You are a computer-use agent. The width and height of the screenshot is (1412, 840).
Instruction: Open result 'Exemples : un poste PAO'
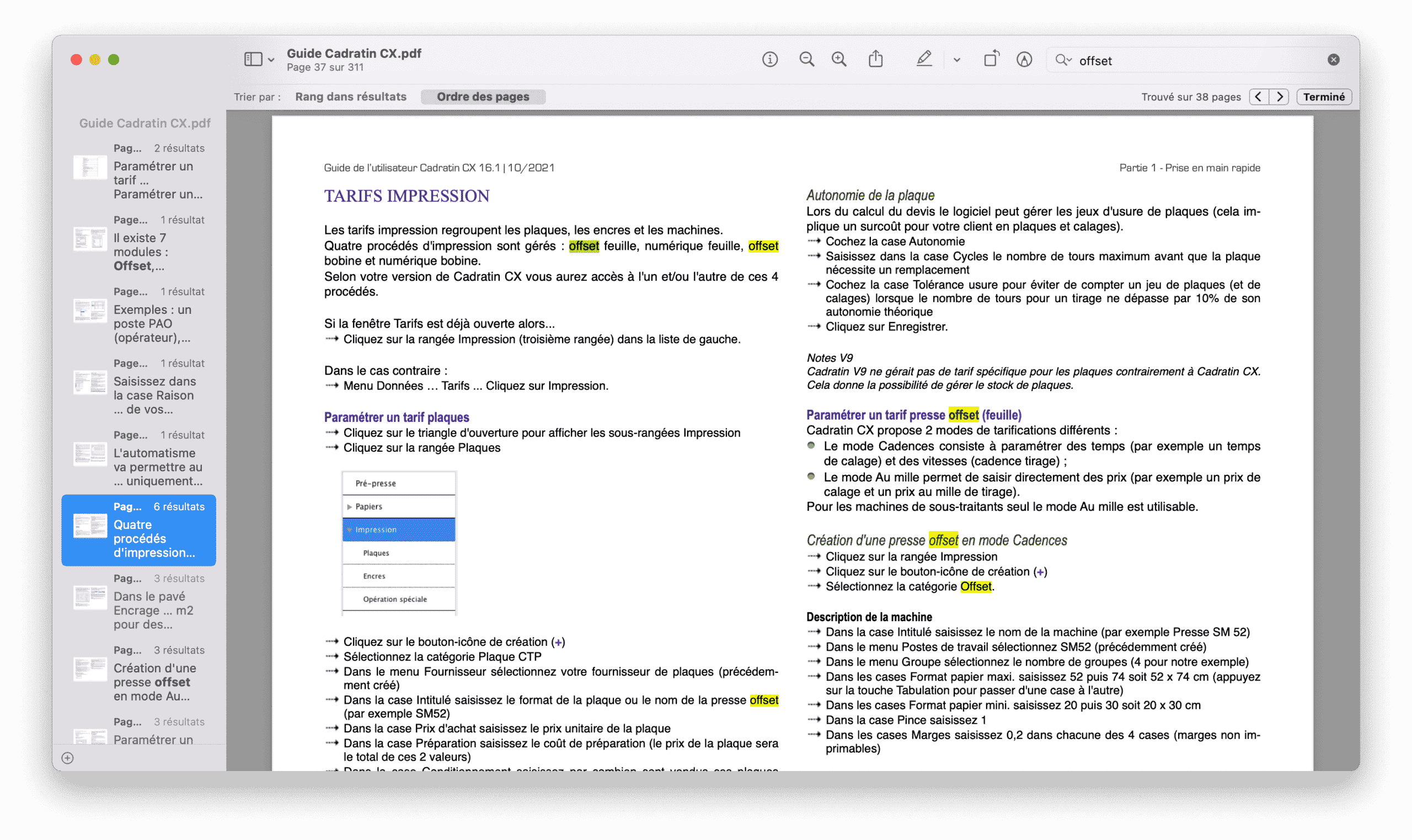point(138,315)
